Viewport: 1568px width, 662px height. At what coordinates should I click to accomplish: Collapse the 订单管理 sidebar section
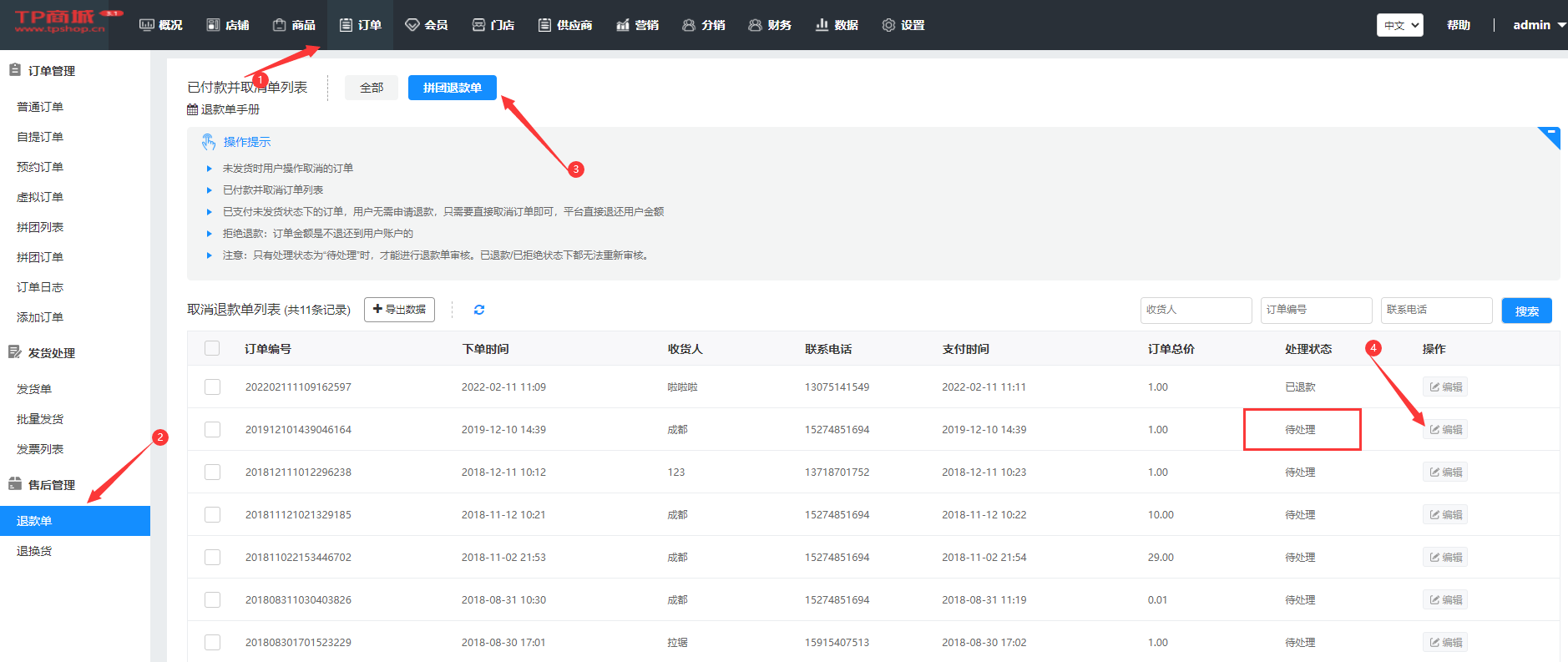[x=52, y=71]
